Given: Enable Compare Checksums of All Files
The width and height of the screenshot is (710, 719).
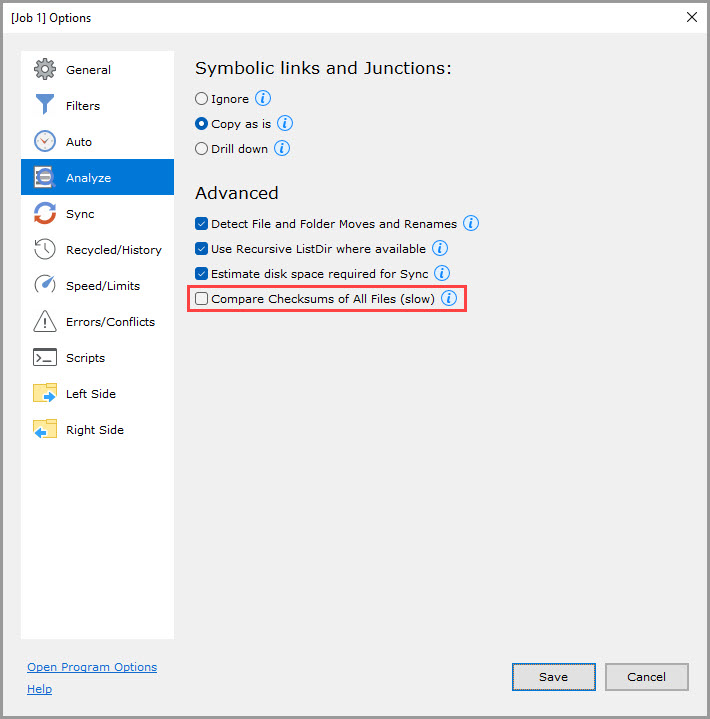Looking at the screenshot, I should tap(202, 299).
